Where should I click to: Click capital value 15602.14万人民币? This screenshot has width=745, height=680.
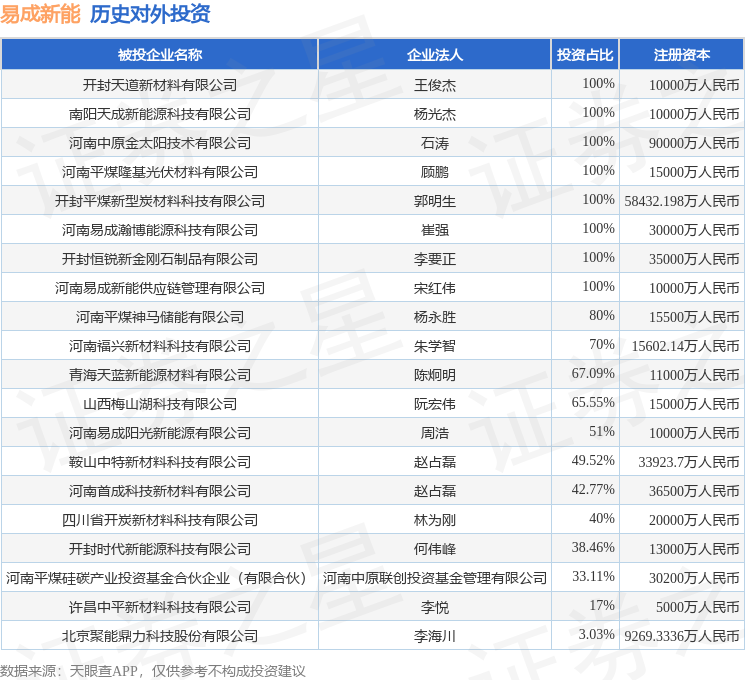point(686,346)
